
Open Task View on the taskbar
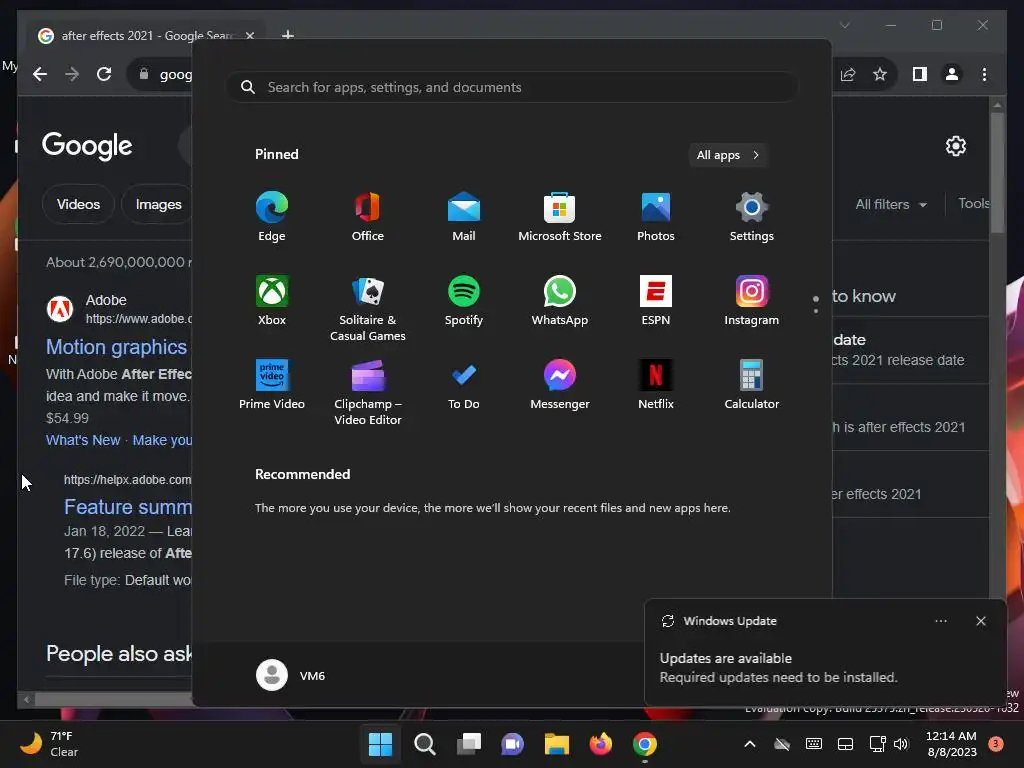pyautogui.click(x=469, y=744)
